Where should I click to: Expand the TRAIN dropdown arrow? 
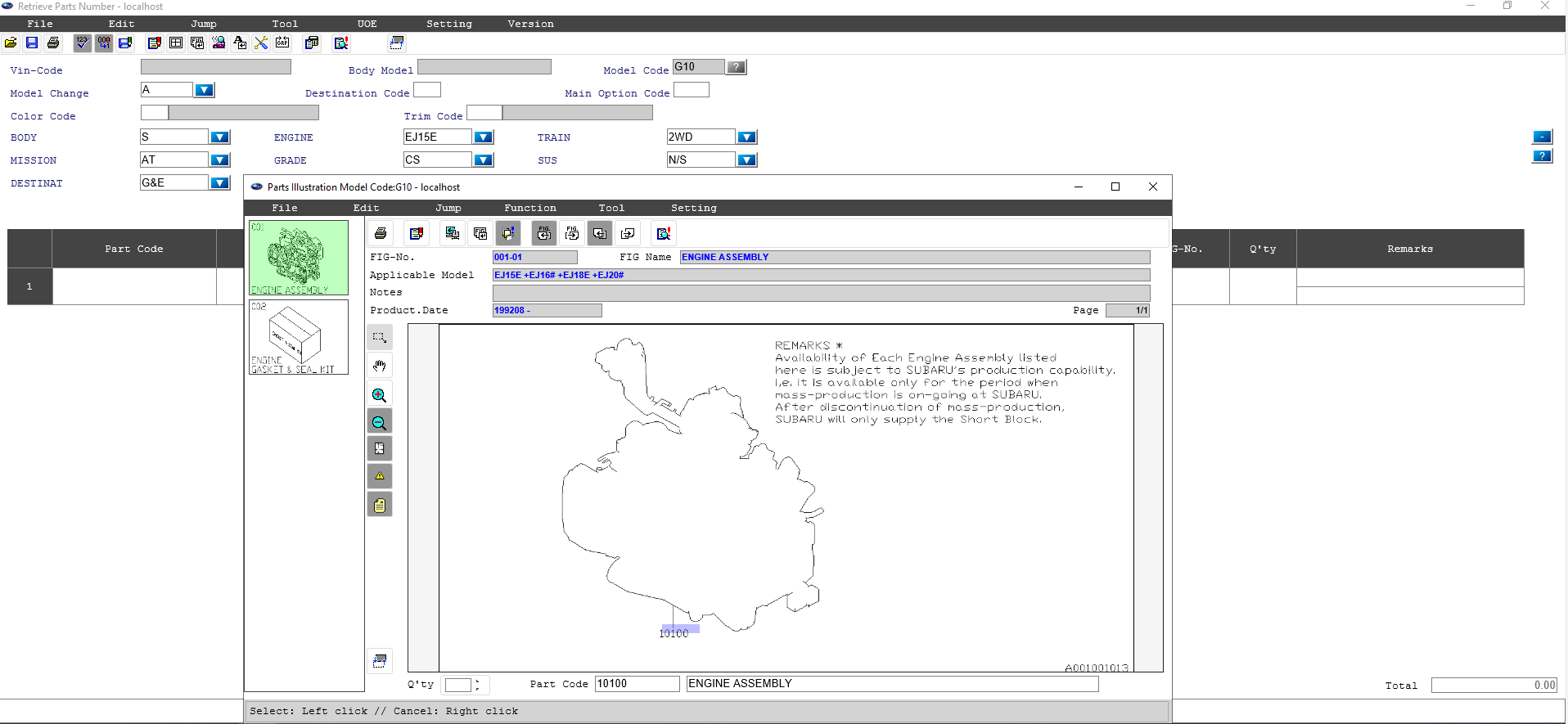(x=747, y=137)
